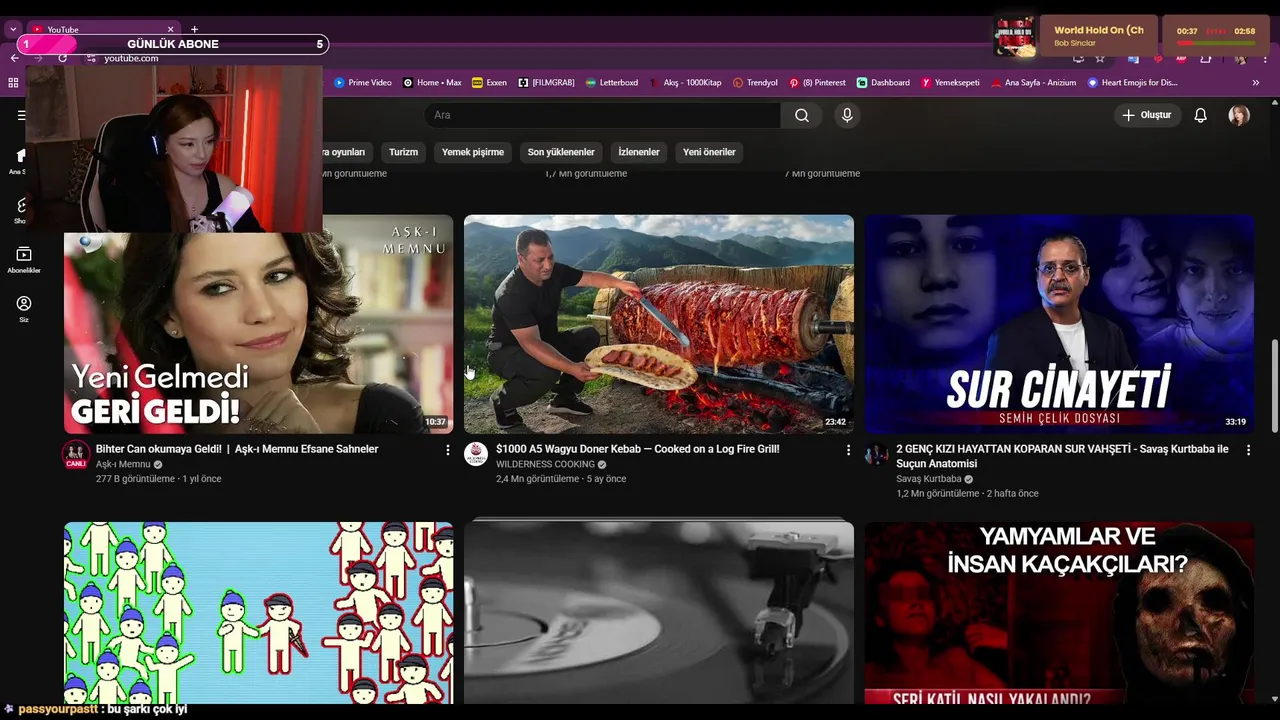1280x720 pixels.
Task: Open more options for Sur Vahşeti video
Action: 1248,450
